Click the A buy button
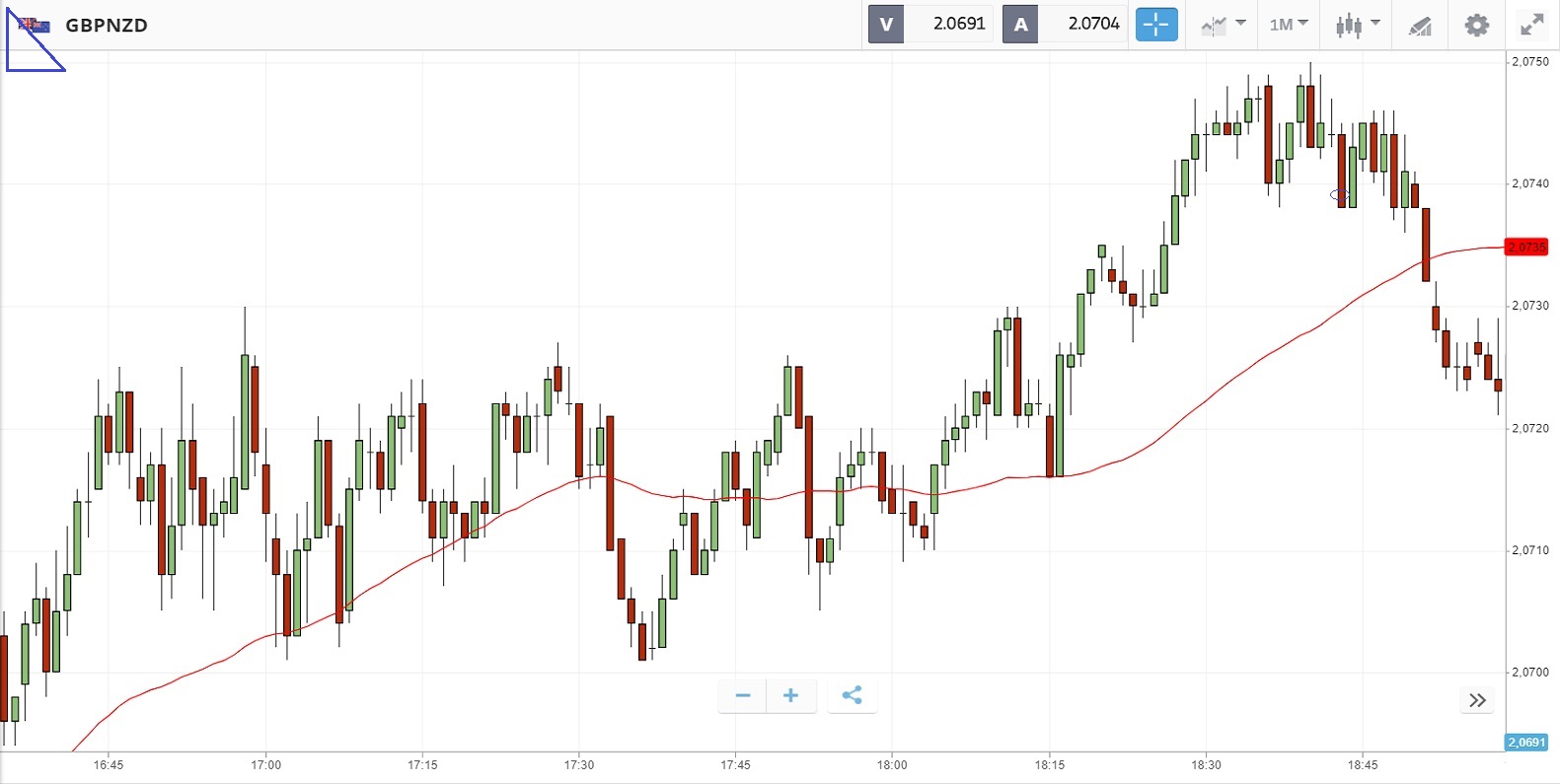This screenshot has width=1560, height=784. click(x=1020, y=25)
